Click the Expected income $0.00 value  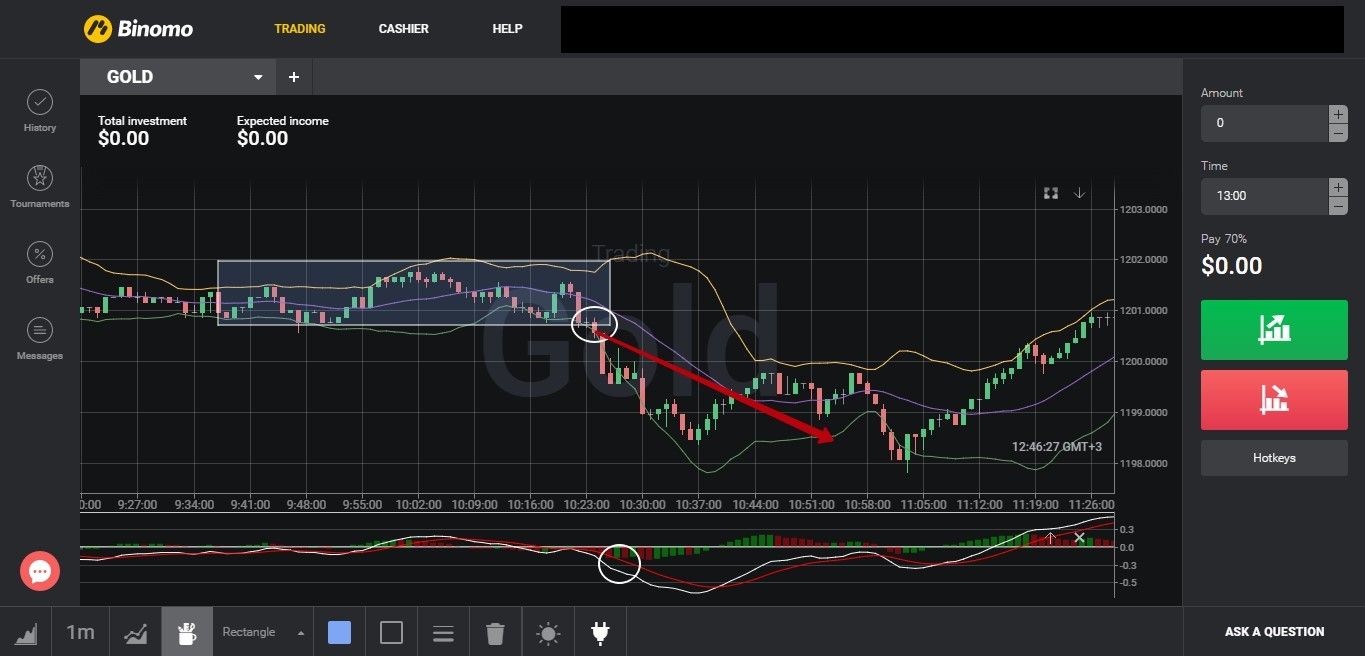263,139
